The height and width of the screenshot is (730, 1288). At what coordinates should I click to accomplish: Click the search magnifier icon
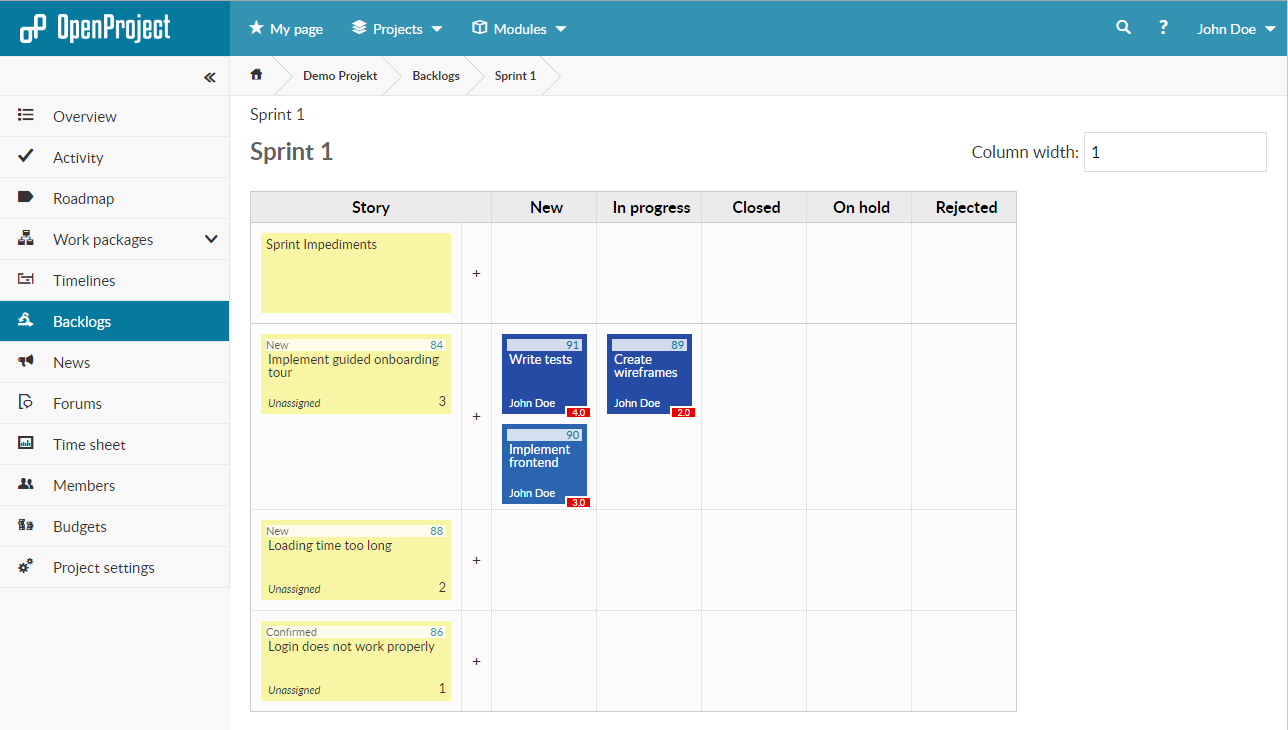1123,28
